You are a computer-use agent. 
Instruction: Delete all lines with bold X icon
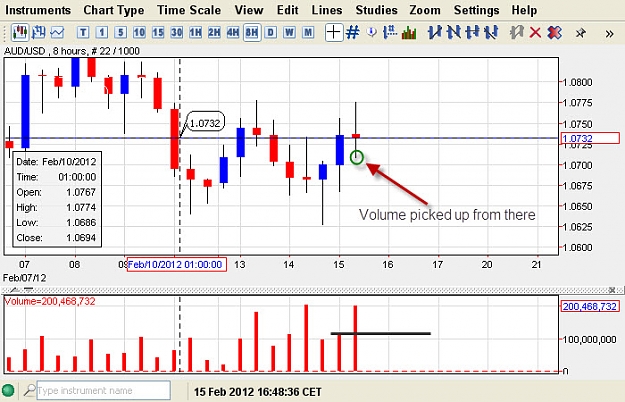click(554, 33)
